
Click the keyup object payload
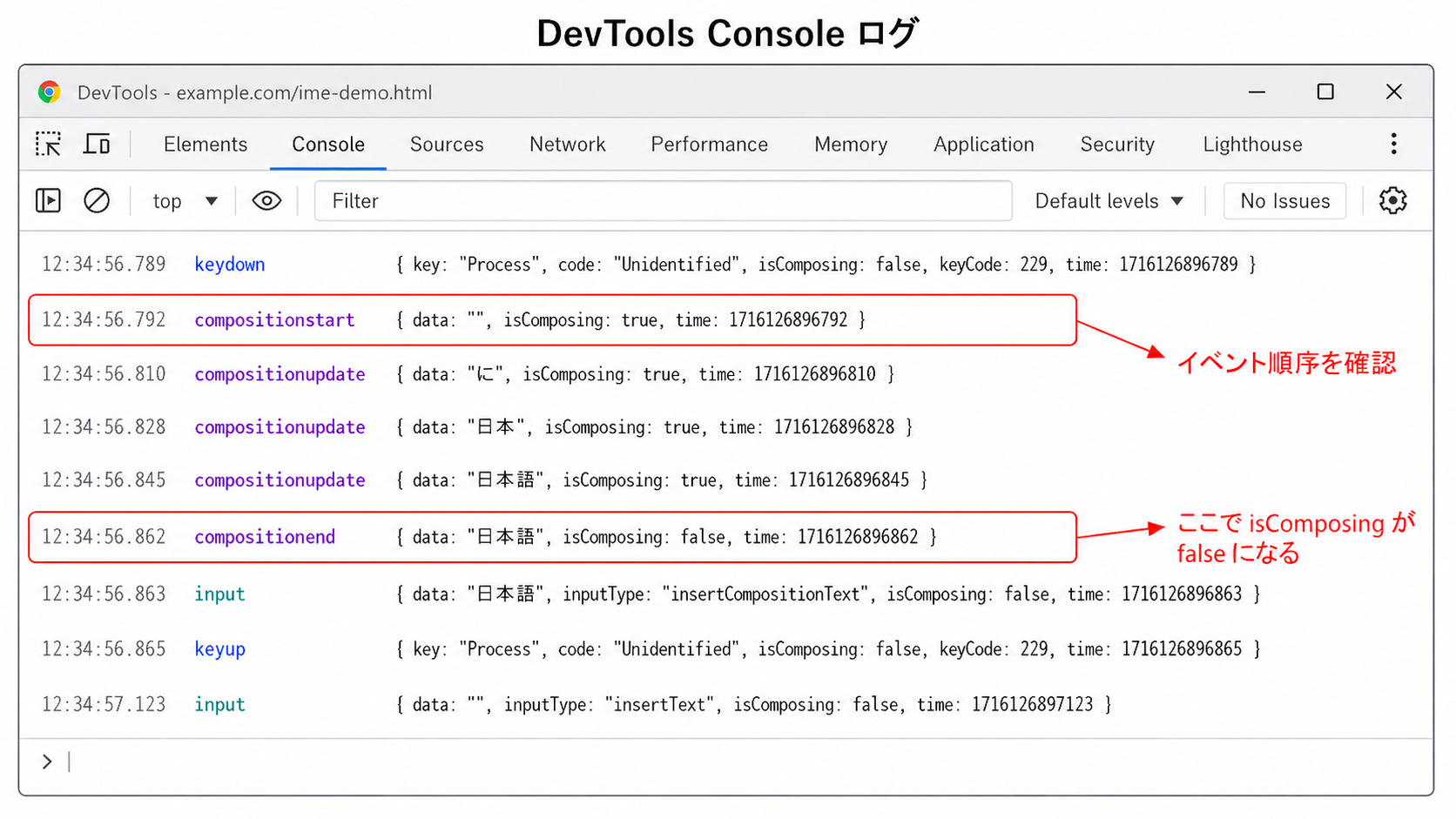click(828, 649)
